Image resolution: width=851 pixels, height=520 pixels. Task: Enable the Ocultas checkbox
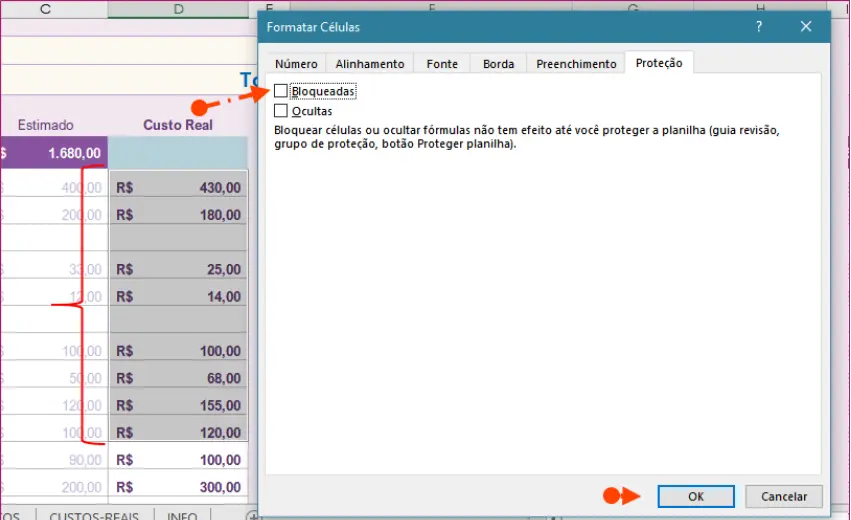click(x=280, y=111)
